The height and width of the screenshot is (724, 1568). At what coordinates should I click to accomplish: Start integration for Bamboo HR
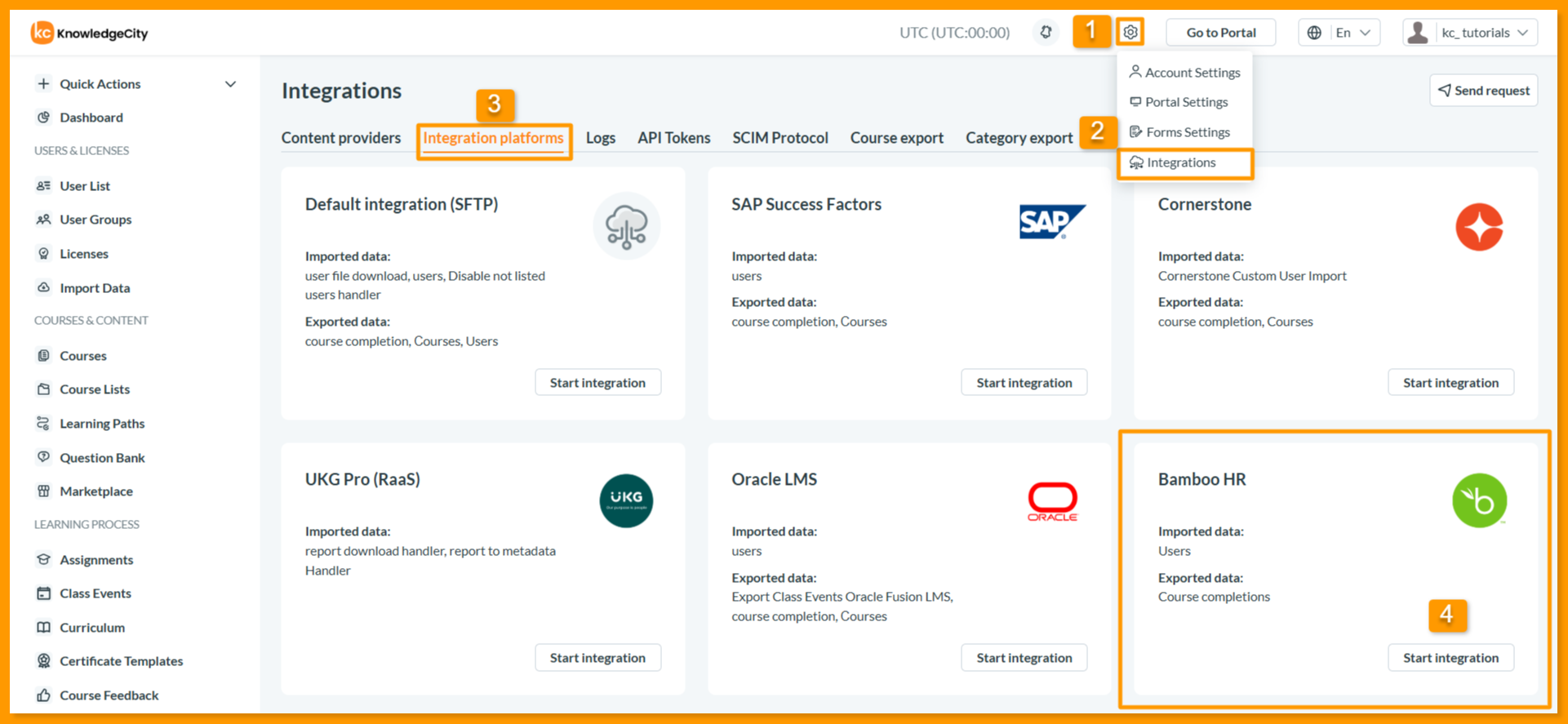point(1451,658)
